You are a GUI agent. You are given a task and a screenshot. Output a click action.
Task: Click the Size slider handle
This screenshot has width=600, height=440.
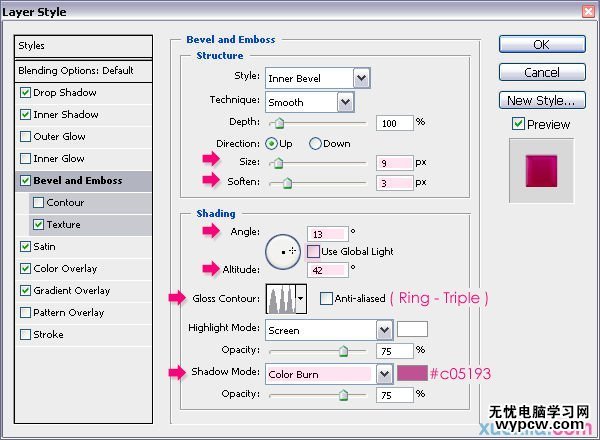tap(278, 163)
